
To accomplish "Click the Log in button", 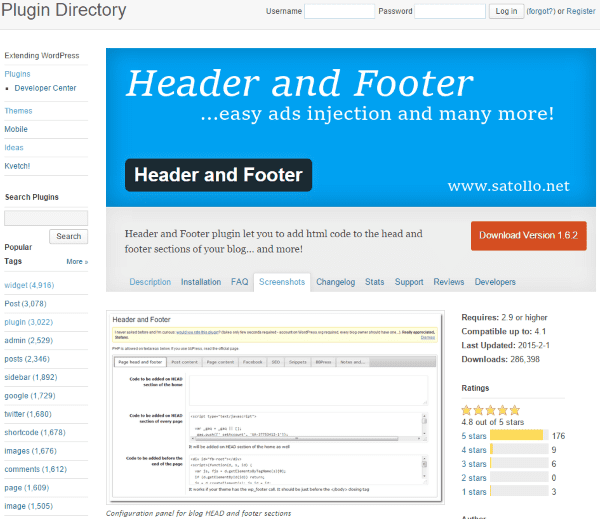I will pyautogui.click(x=506, y=11).
